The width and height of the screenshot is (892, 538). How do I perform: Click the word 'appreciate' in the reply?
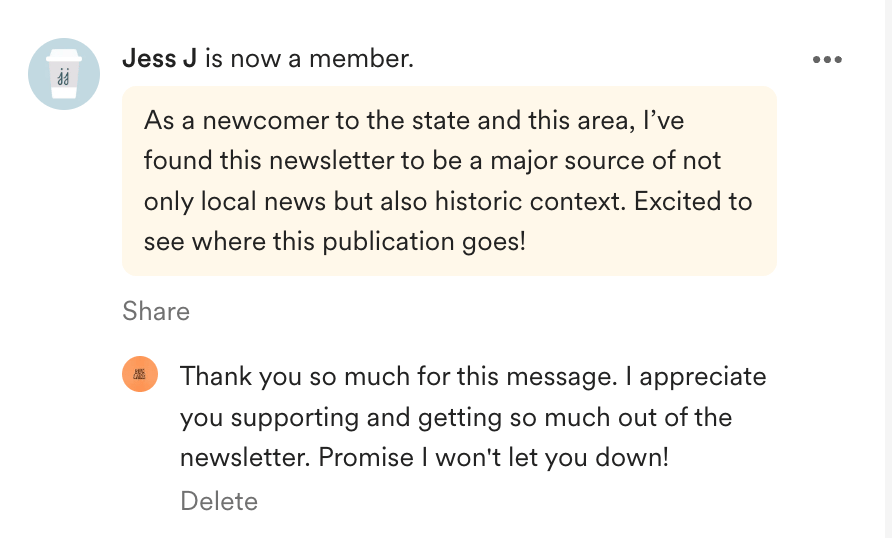point(703,378)
